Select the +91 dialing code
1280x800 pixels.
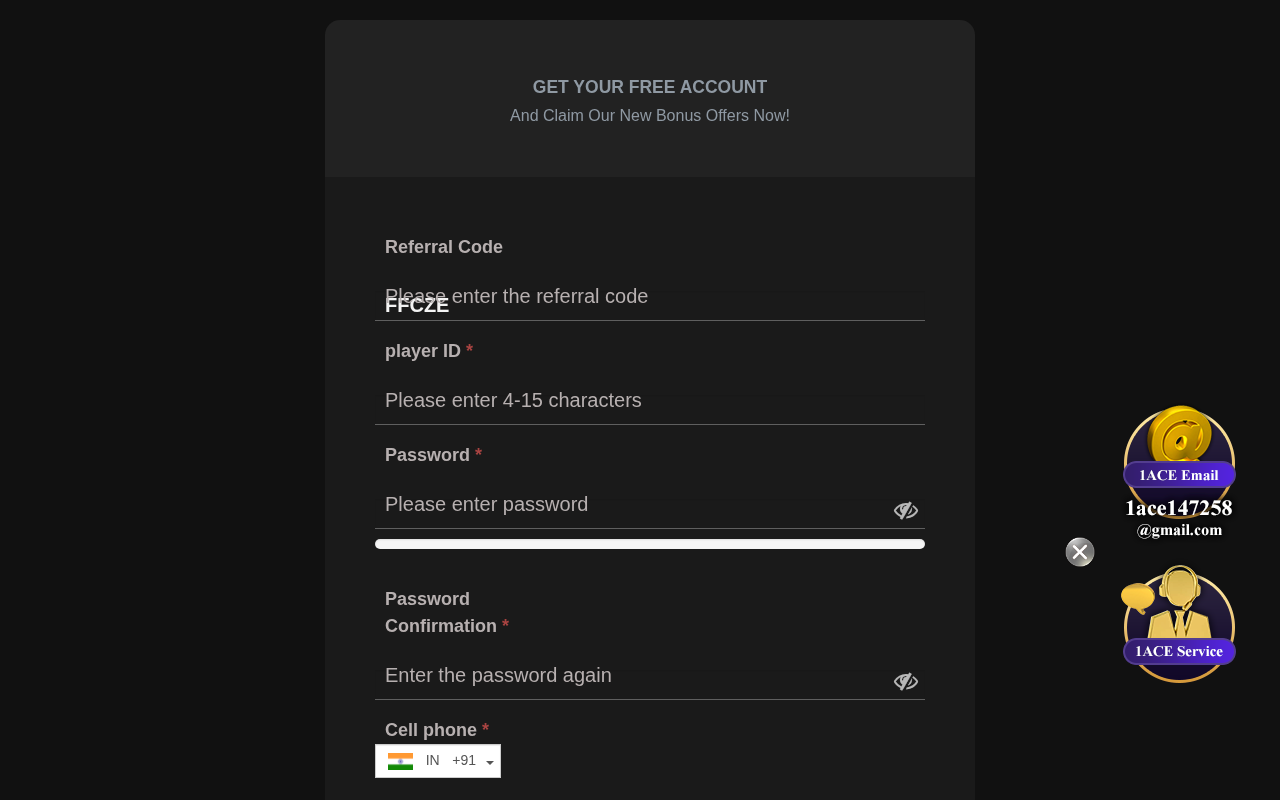pos(464,761)
